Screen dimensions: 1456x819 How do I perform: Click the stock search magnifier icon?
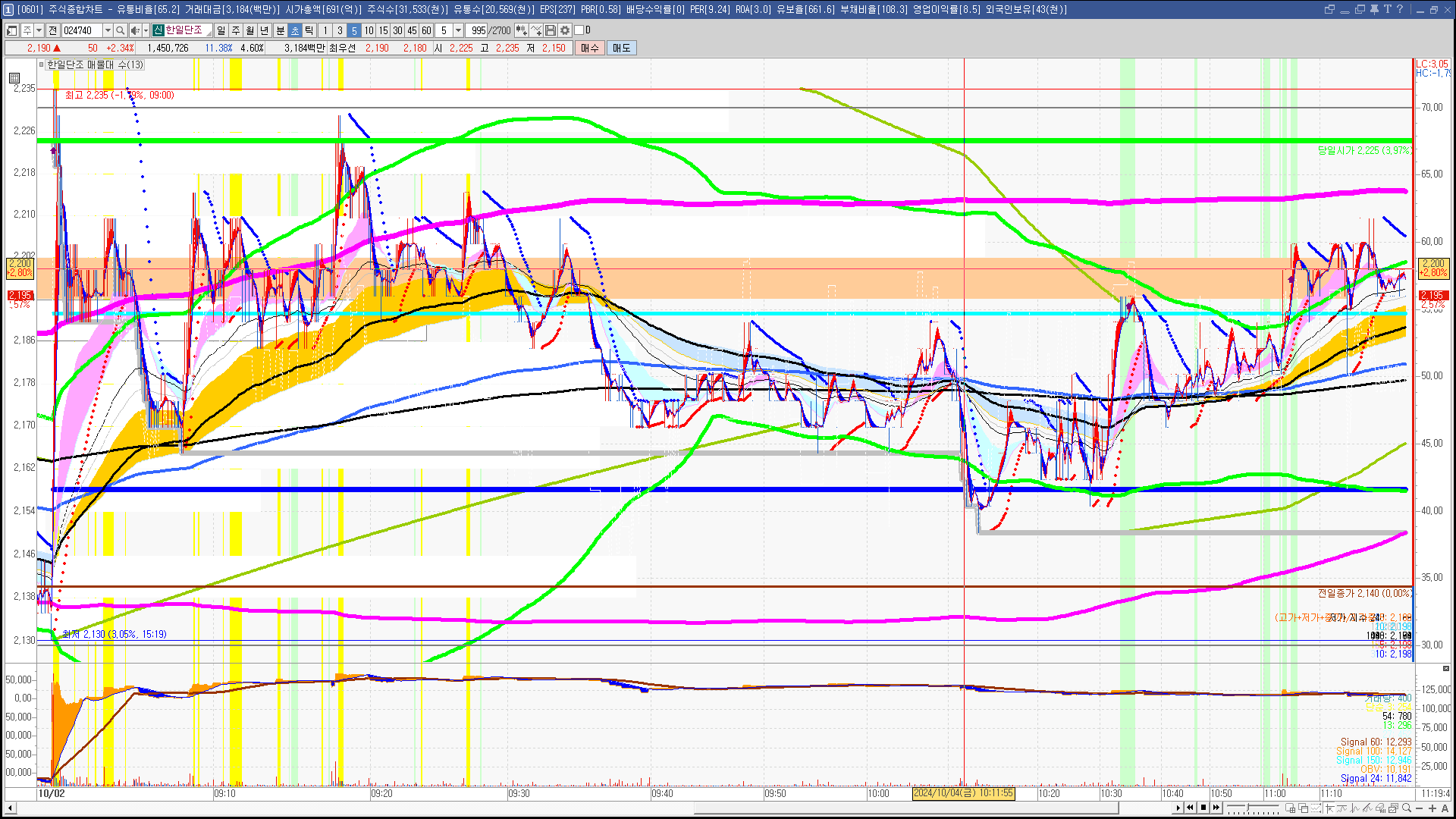pyautogui.click(x=120, y=30)
